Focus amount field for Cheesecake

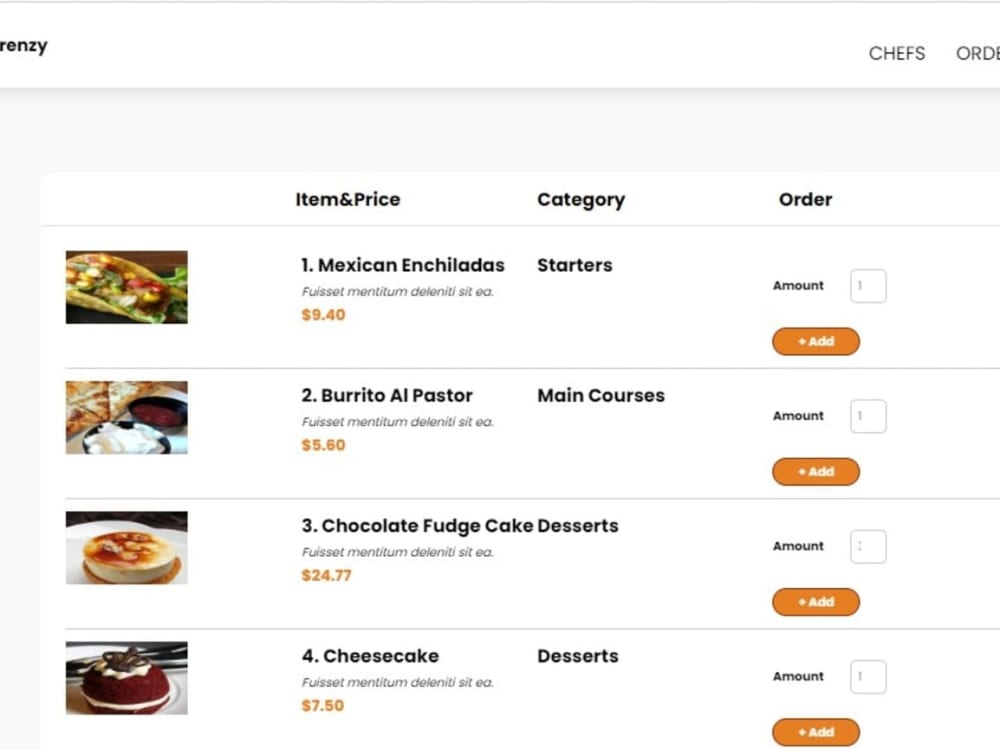(x=868, y=676)
